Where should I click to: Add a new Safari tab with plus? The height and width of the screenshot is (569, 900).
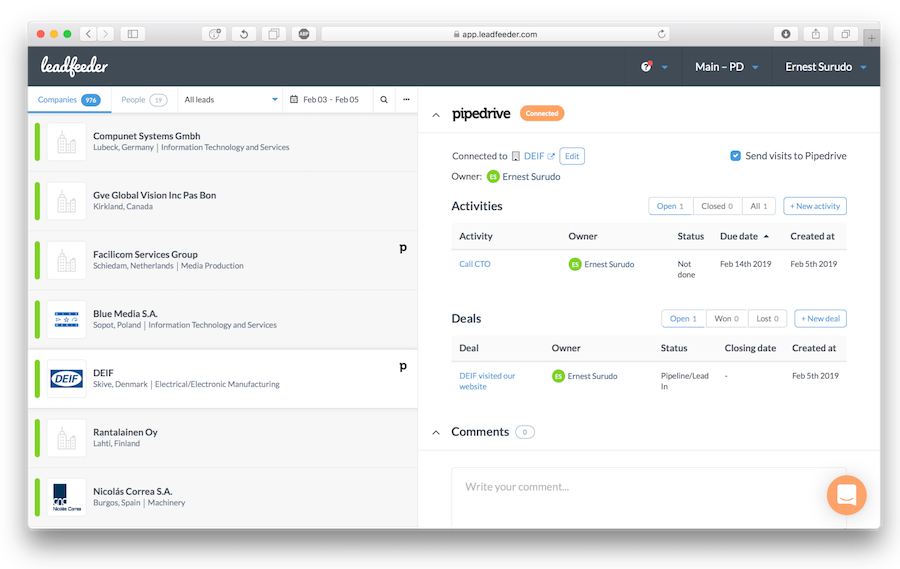coord(871,38)
